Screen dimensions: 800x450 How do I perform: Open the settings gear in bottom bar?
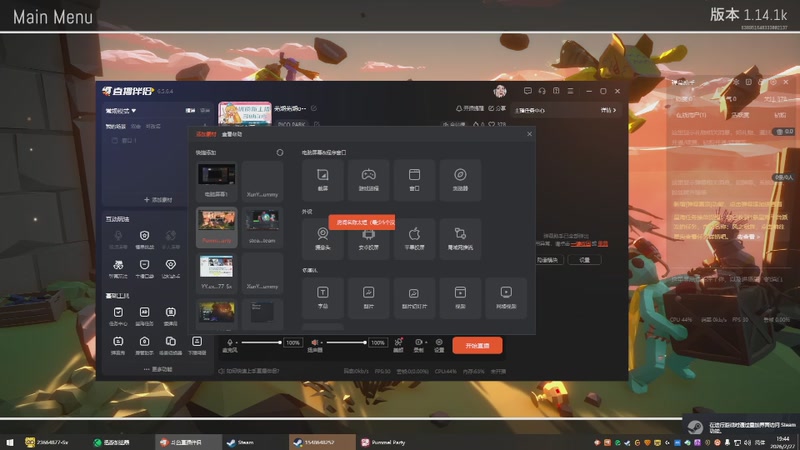pos(439,345)
